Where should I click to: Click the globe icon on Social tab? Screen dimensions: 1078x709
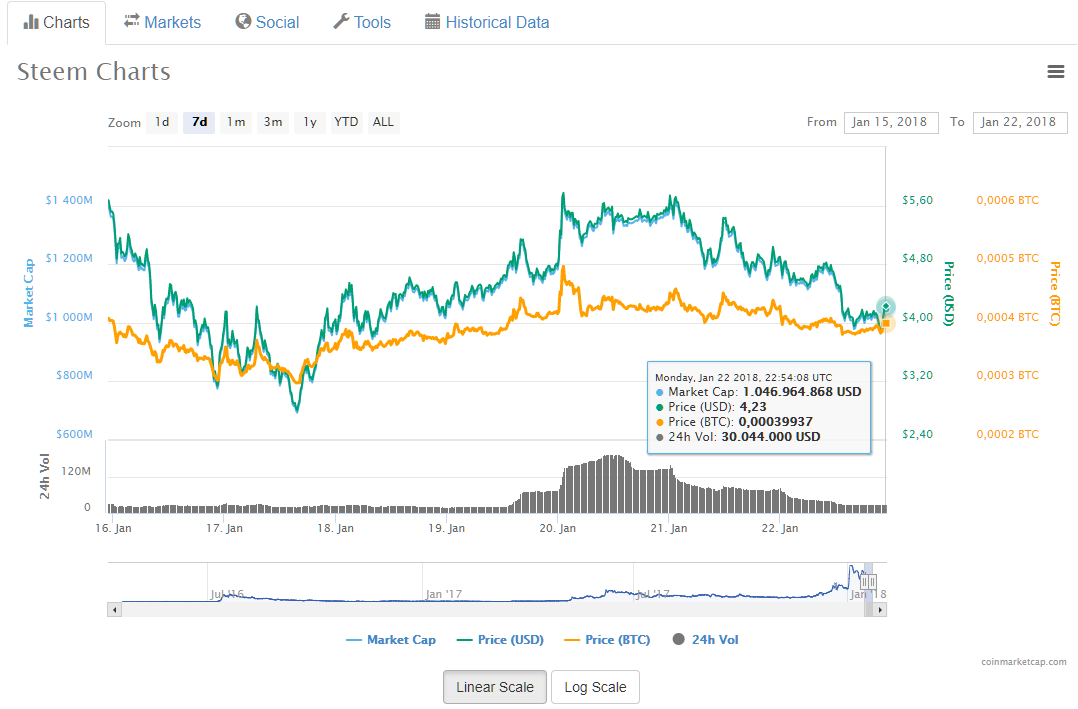tap(243, 22)
